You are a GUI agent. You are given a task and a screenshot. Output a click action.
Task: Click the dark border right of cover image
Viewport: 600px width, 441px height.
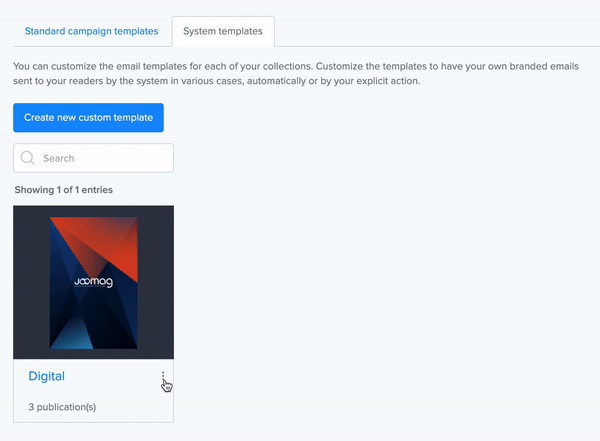(x=155, y=282)
